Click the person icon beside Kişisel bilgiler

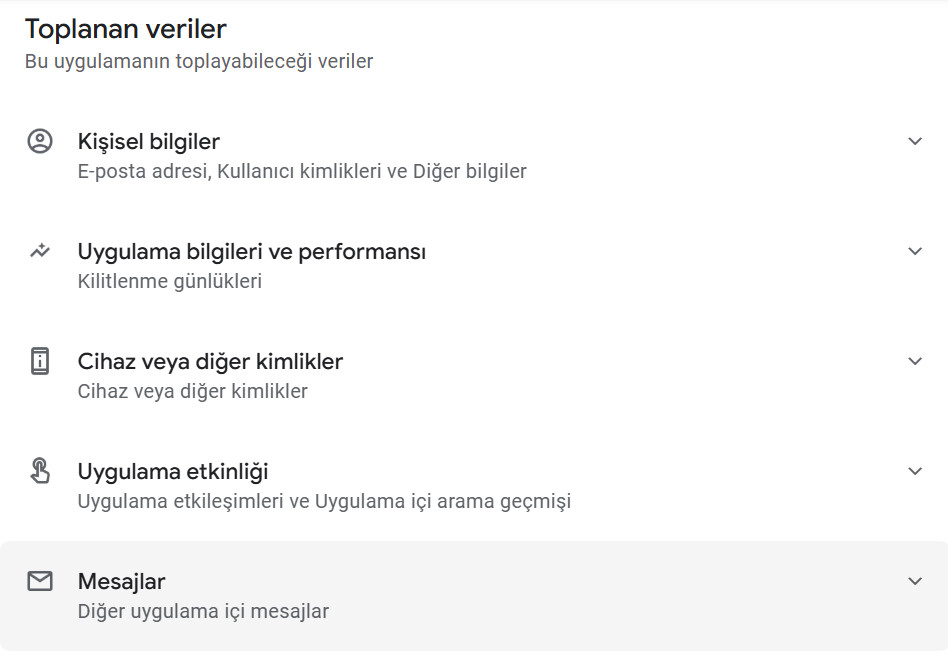tap(40, 141)
